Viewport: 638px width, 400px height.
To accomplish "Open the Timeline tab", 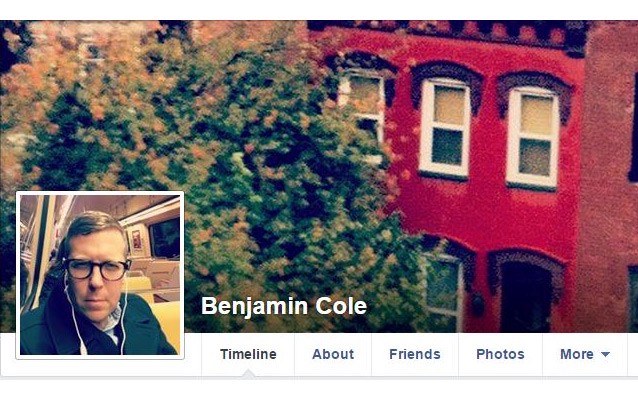I will coord(248,354).
